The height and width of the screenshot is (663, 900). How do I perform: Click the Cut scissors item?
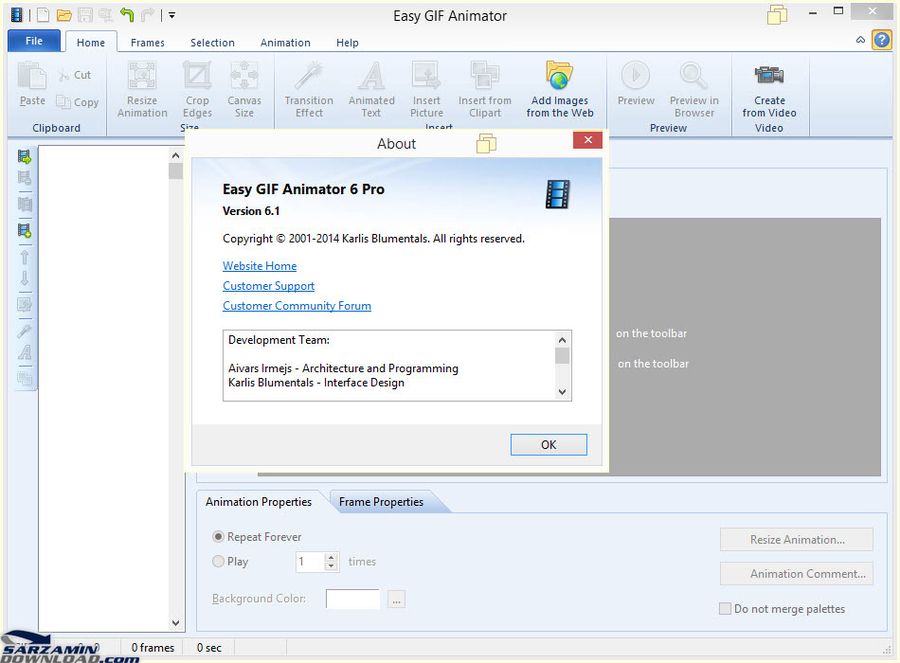(x=75, y=75)
